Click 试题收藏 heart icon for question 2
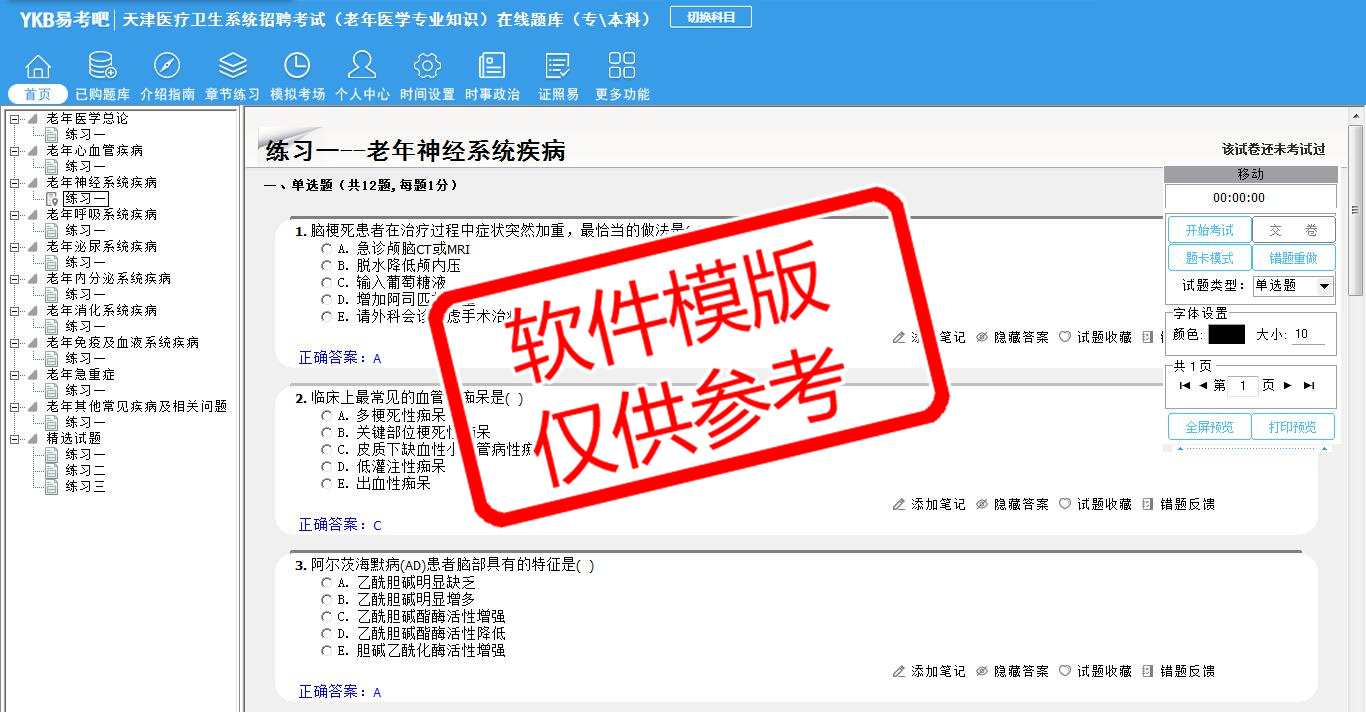Viewport: 1366px width, 712px height. [1065, 504]
